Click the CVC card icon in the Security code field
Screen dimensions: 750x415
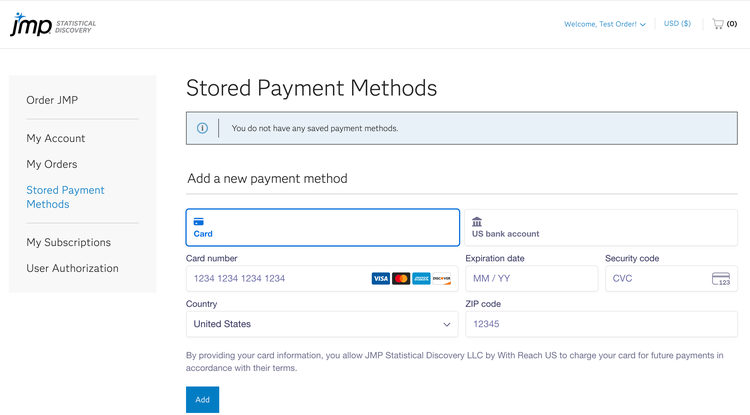click(x=721, y=279)
